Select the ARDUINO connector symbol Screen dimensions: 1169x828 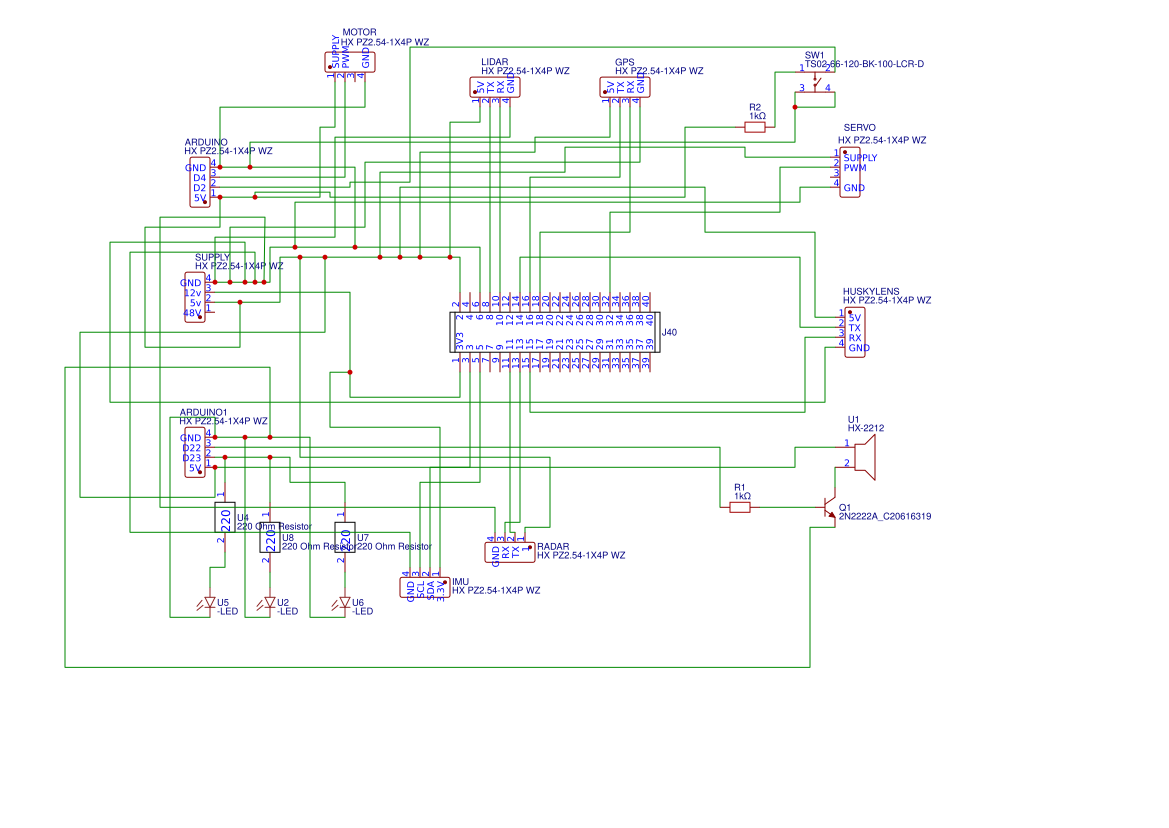pyautogui.click(x=200, y=182)
